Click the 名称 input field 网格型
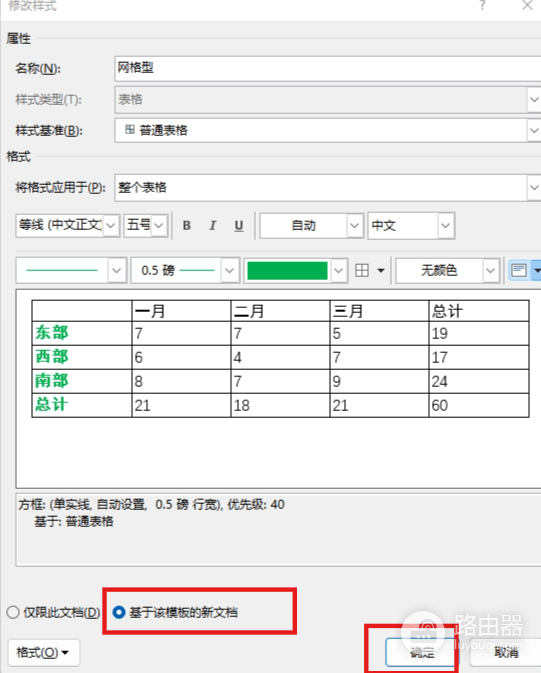 328,68
